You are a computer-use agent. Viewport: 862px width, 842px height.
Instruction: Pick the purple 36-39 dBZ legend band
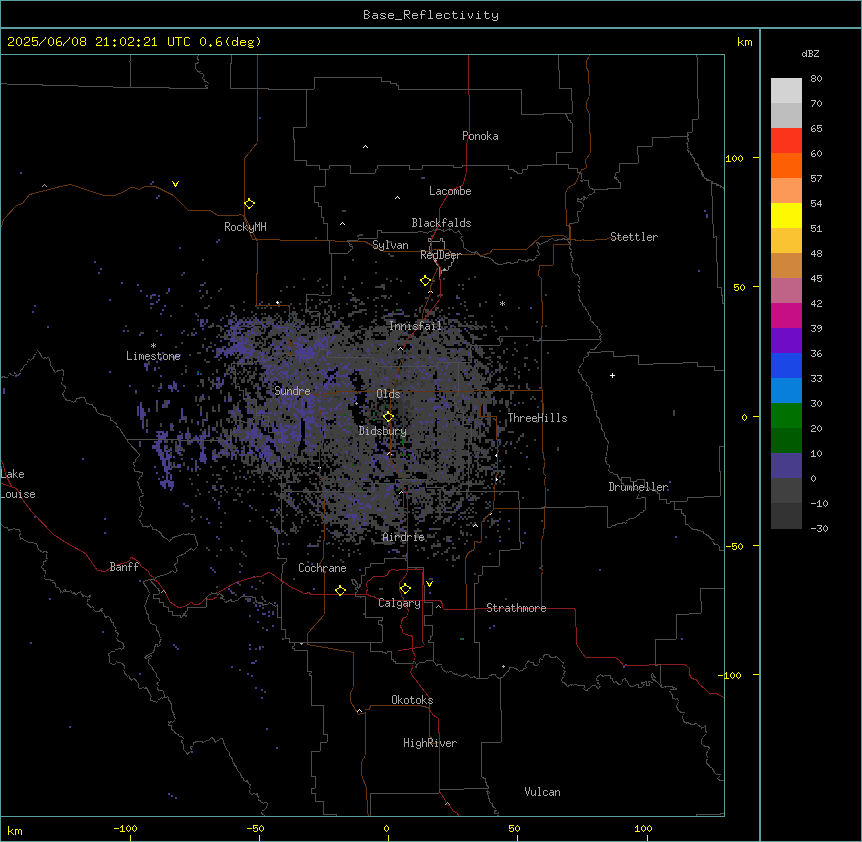(786, 341)
